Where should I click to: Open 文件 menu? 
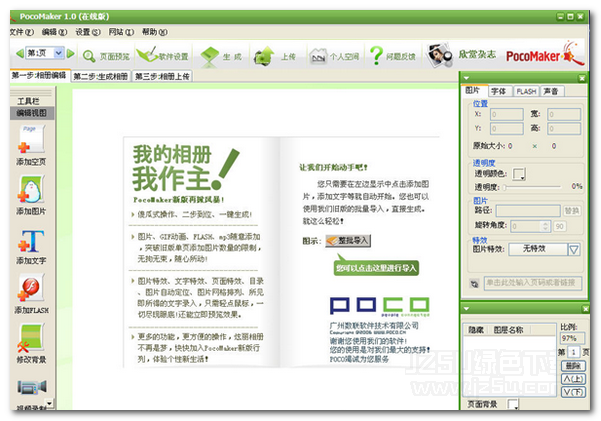pos(21,32)
